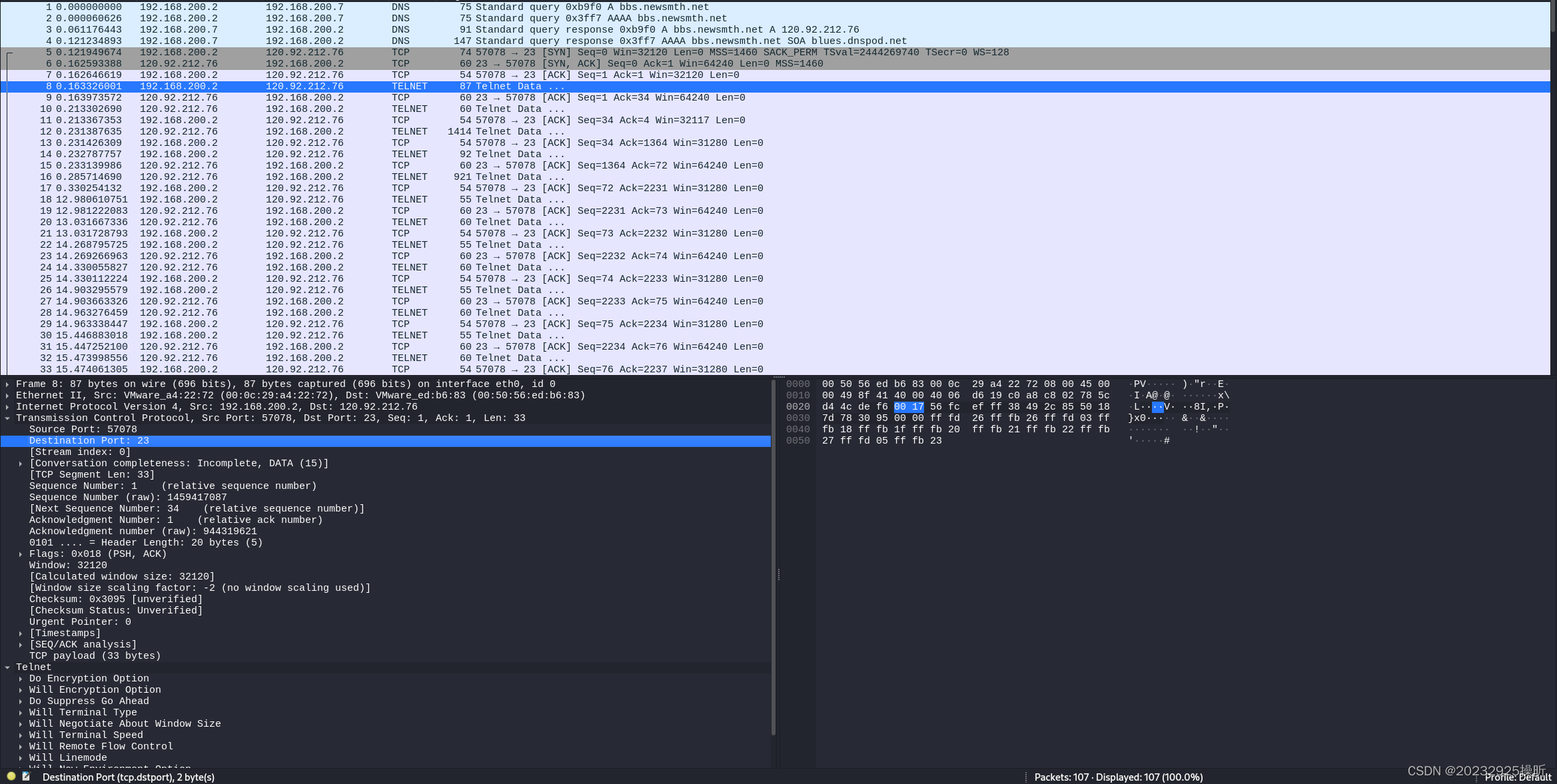Viewport: 1557px width, 784px height.
Task: Select the Window: 32120 field
Action: 386,566
